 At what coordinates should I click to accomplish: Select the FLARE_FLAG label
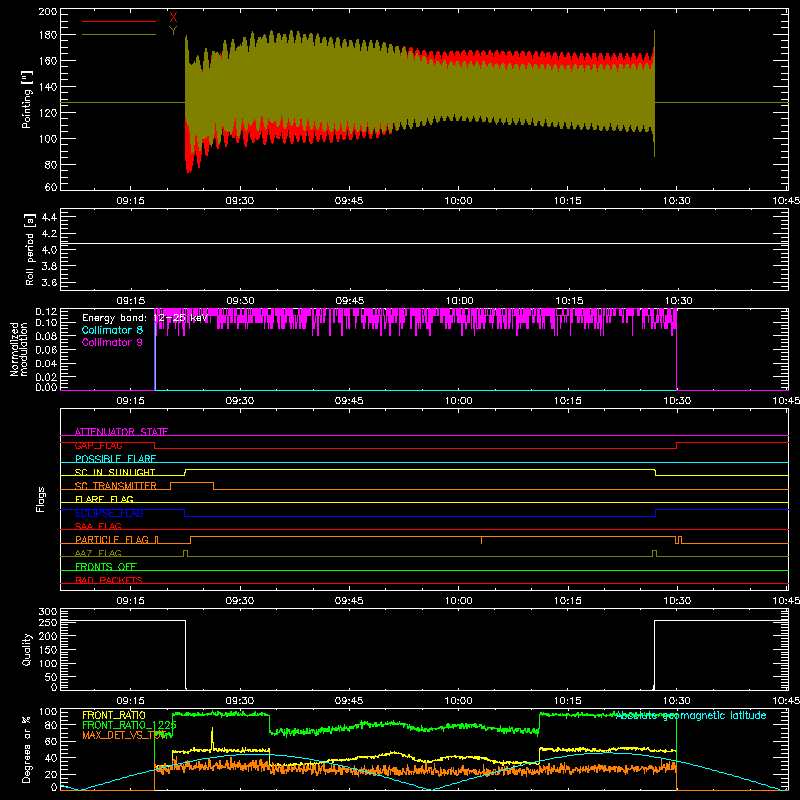[104, 499]
